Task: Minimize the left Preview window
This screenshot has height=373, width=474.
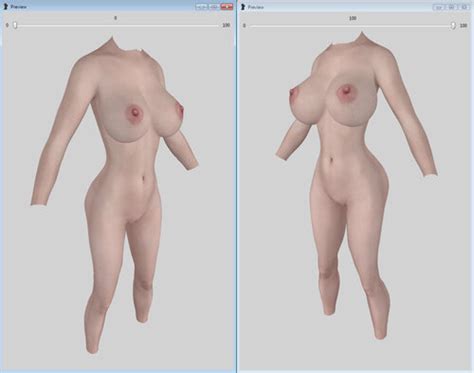Action: pyautogui.click(x=202, y=7)
